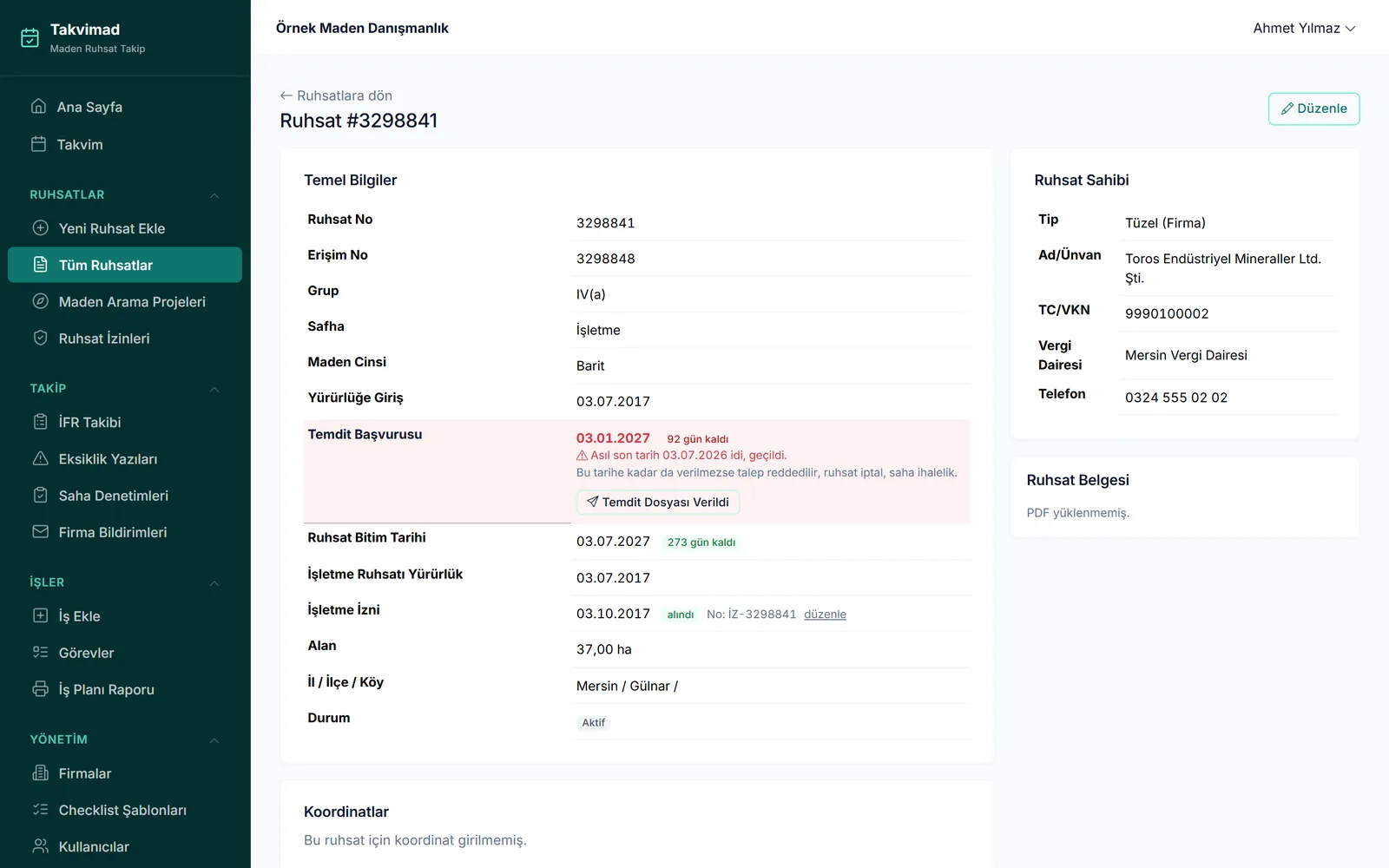
Task: Click the Ruhsatlara dön back link
Action: coord(336,95)
